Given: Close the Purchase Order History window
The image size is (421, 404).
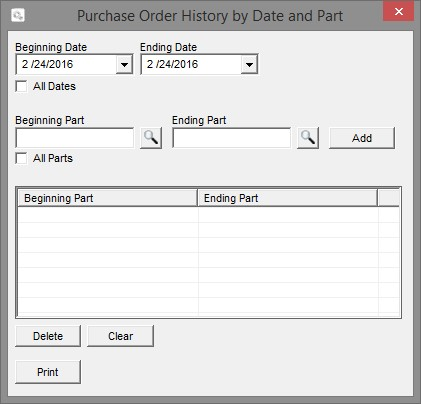Looking at the screenshot, I should tap(399, 12).
